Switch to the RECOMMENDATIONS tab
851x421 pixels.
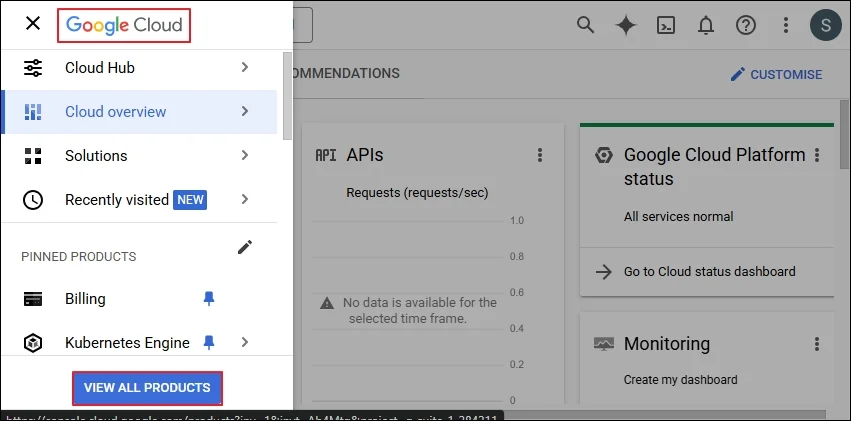click(346, 73)
